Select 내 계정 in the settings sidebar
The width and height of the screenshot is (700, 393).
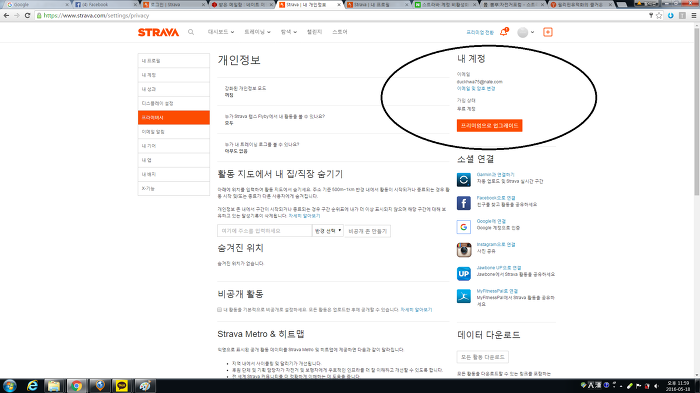[x=174, y=75]
